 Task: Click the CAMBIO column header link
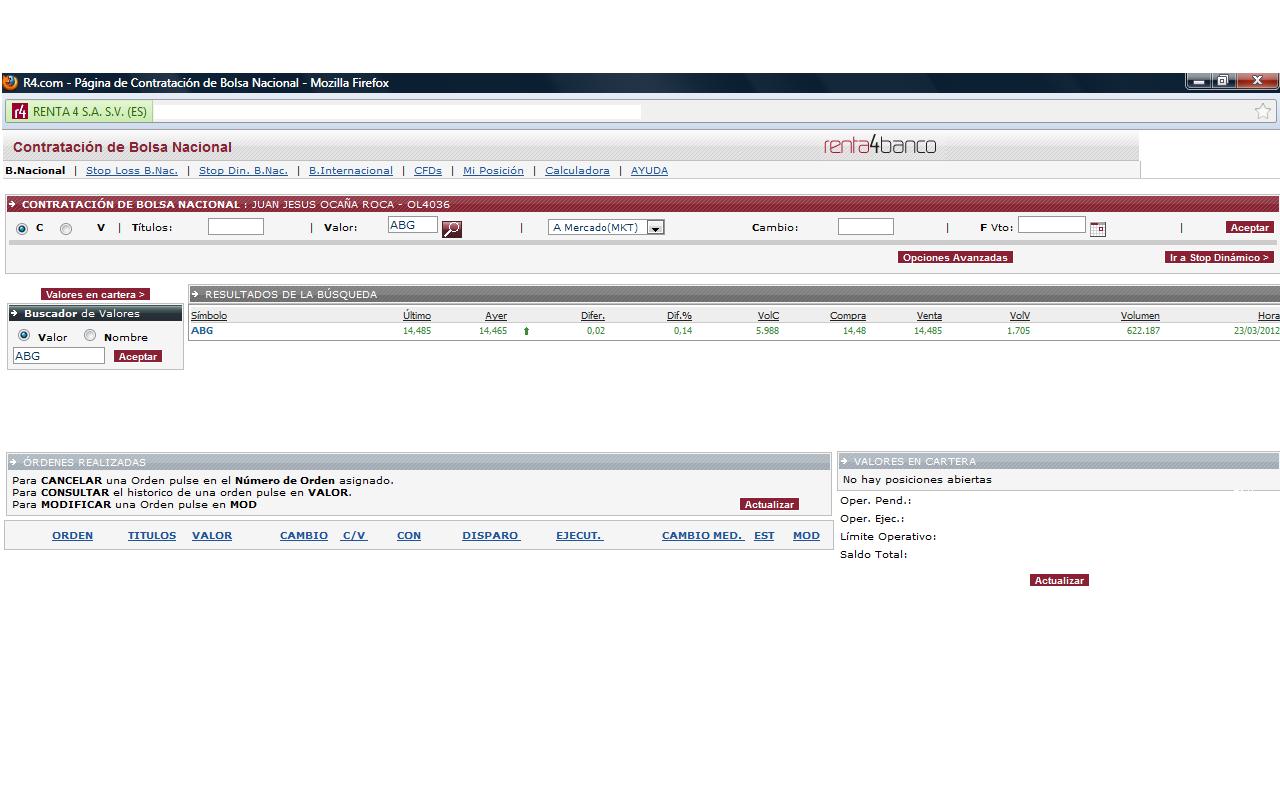(x=304, y=536)
